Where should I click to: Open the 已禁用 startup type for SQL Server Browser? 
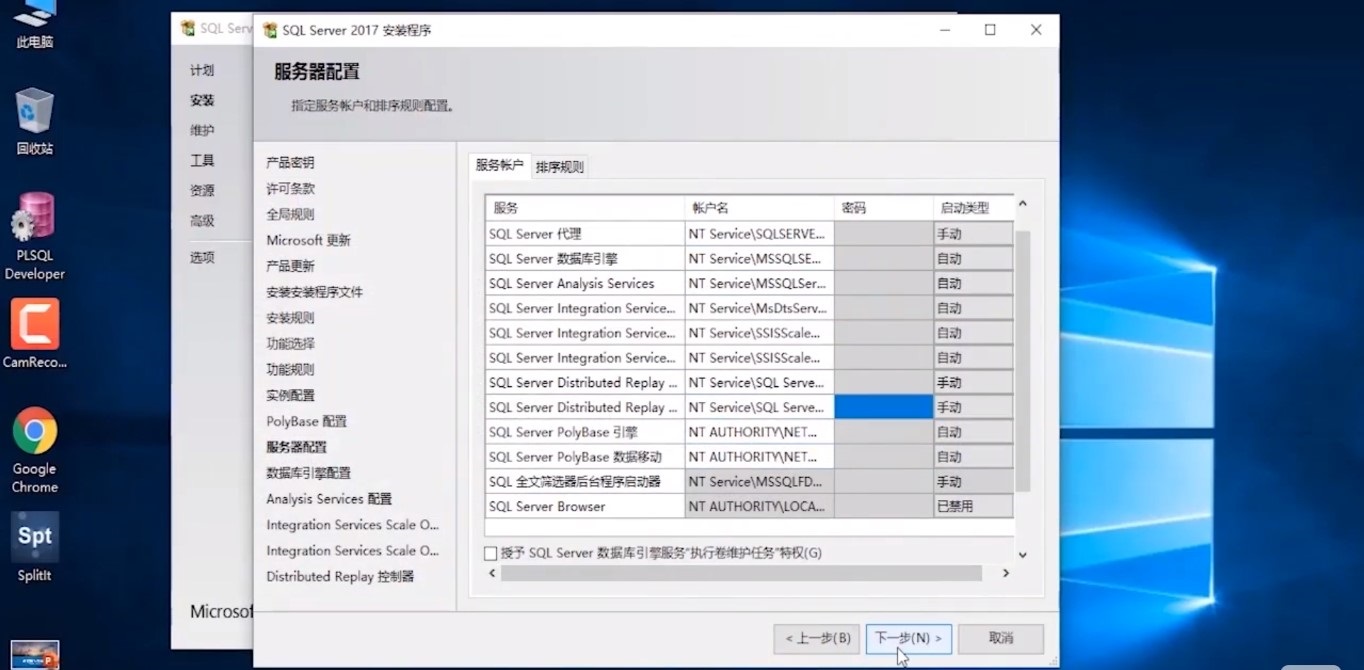point(973,507)
